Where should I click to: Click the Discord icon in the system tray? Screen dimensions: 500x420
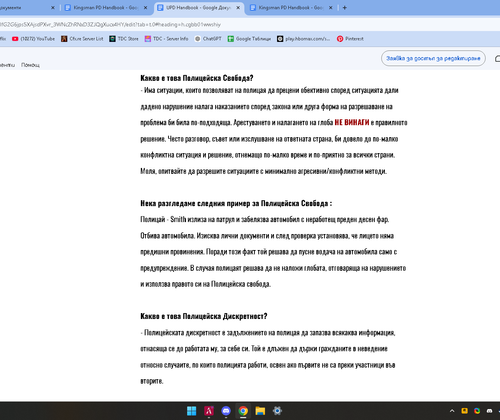489,411
